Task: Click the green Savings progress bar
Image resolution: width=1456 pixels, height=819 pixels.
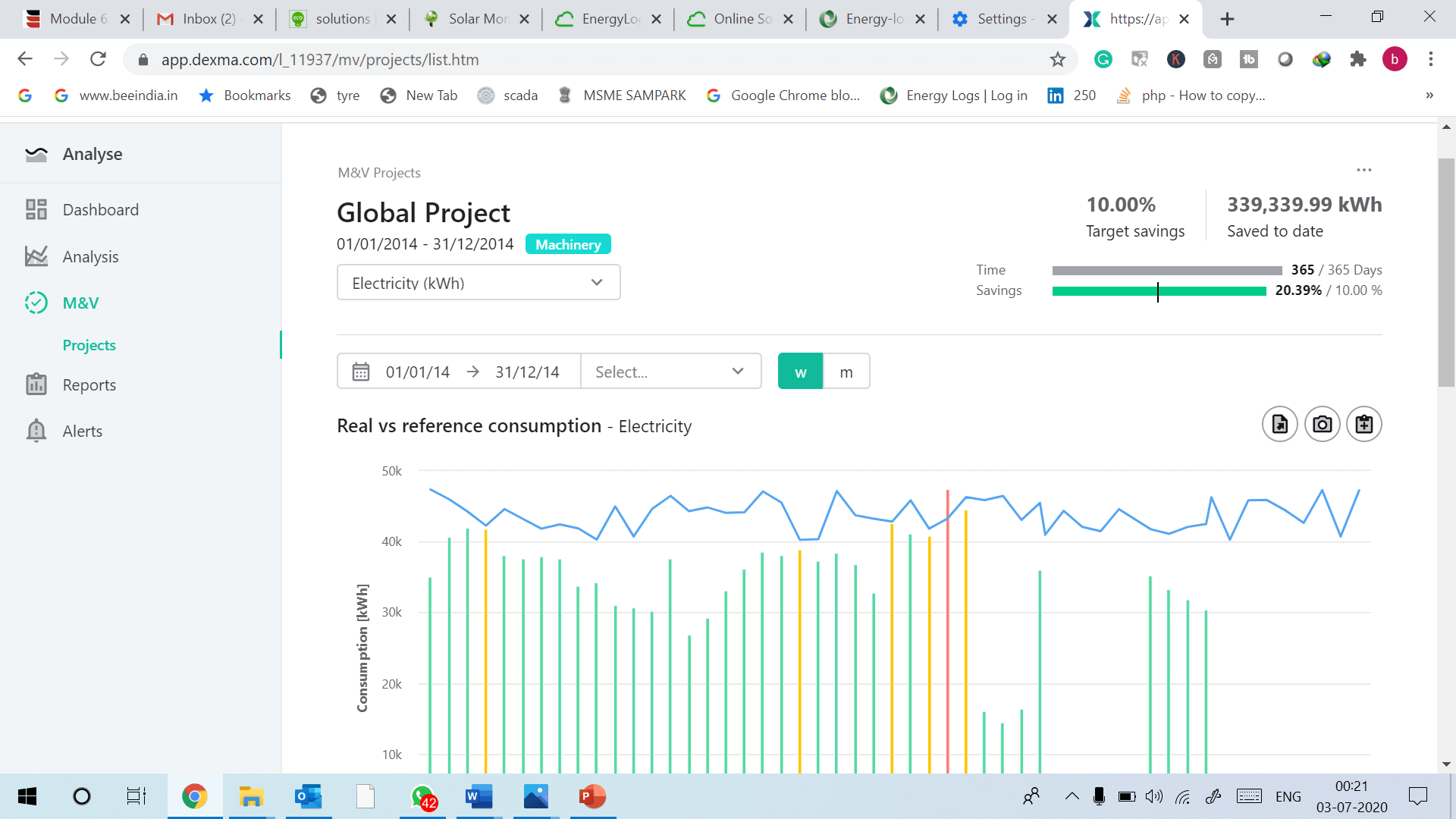Action: pos(1159,291)
